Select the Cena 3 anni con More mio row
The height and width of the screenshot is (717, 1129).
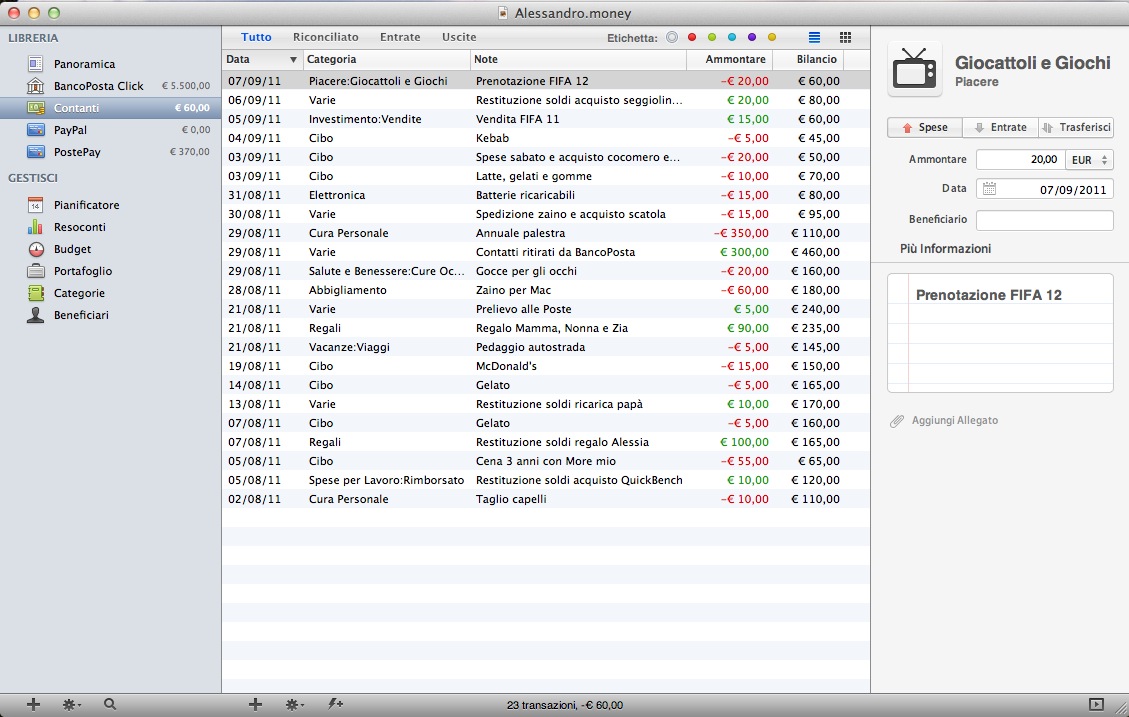(x=546, y=461)
